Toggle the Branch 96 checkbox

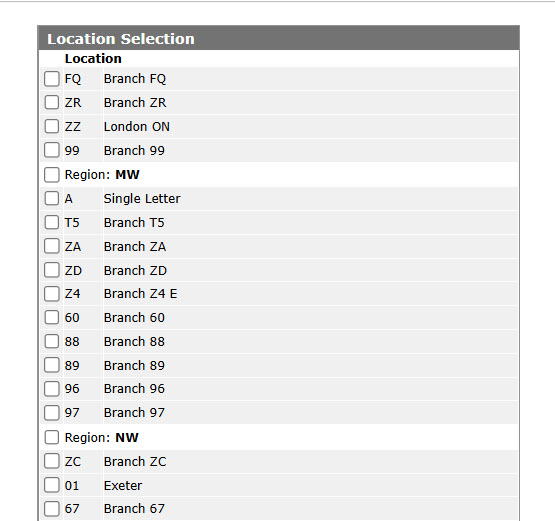pyautogui.click(x=52, y=389)
